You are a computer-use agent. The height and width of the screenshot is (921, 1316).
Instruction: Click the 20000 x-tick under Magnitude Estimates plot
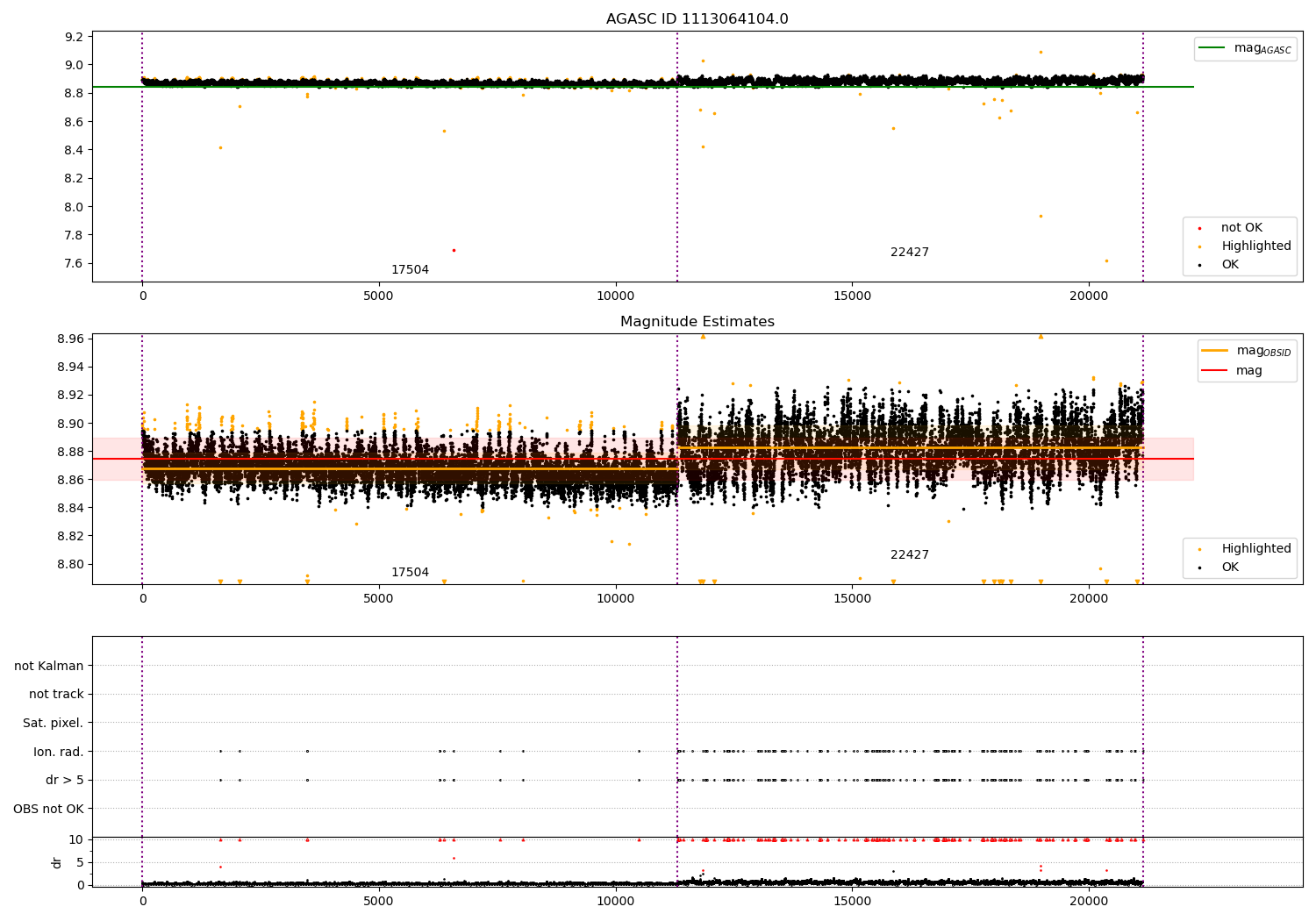coord(1089,599)
